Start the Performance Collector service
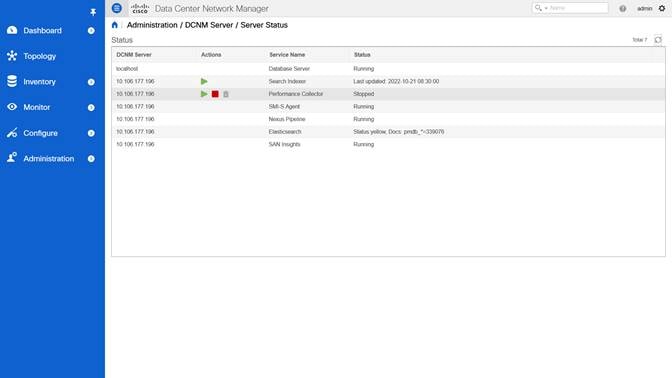 tap(204, 94)
